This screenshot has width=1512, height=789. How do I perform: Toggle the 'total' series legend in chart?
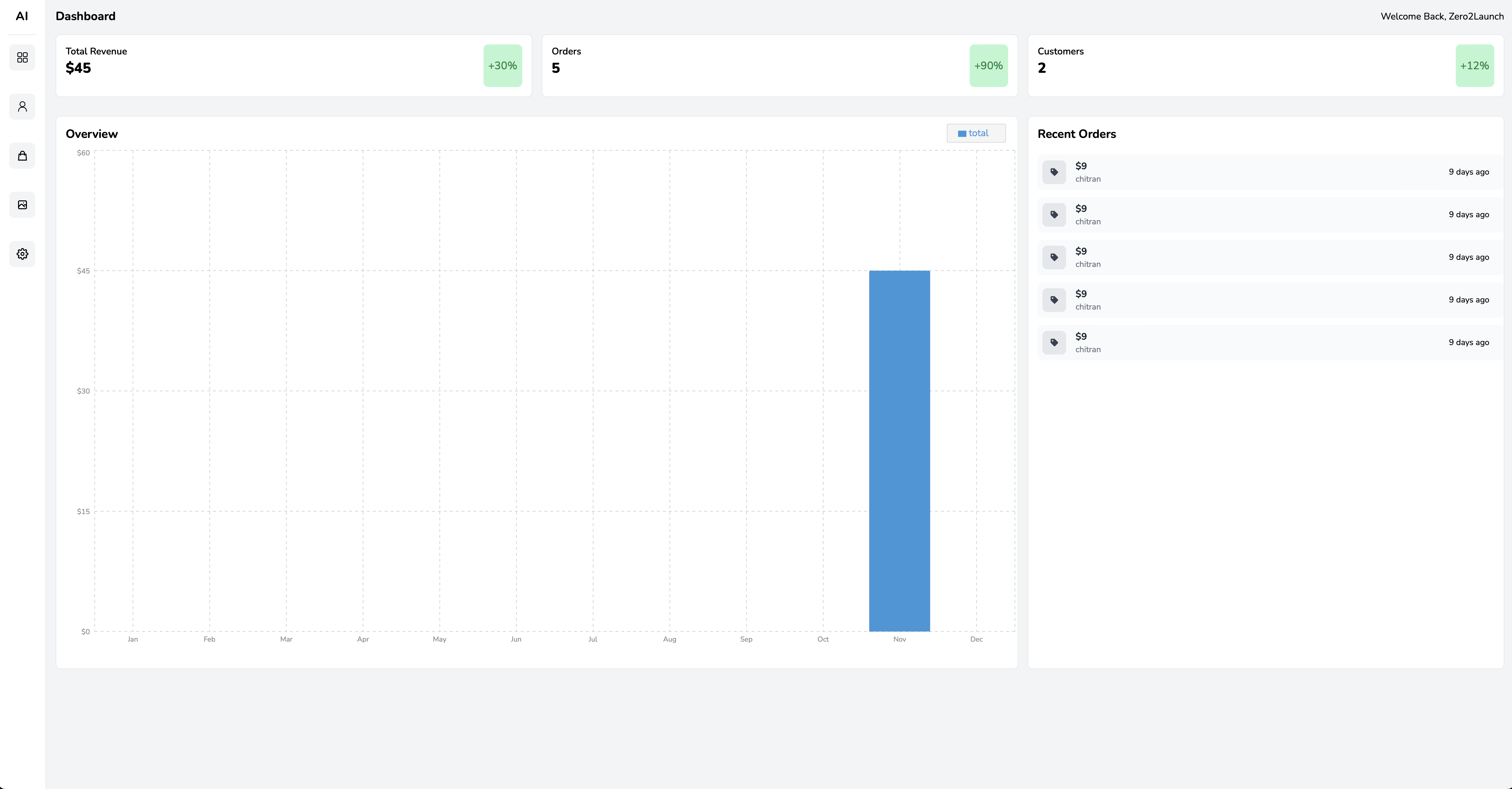click(978, 133)
